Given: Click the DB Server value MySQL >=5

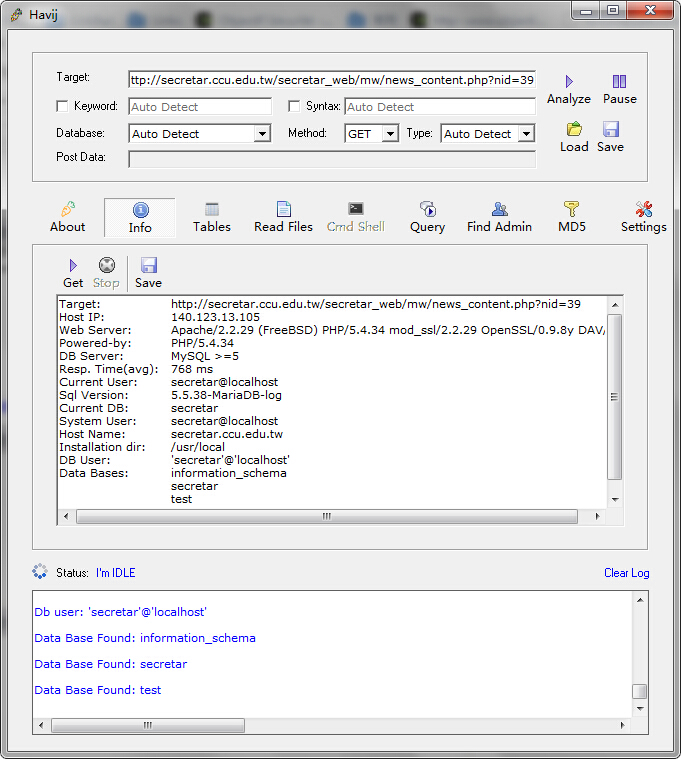Looking at the screenshot, I should point(205,356).
